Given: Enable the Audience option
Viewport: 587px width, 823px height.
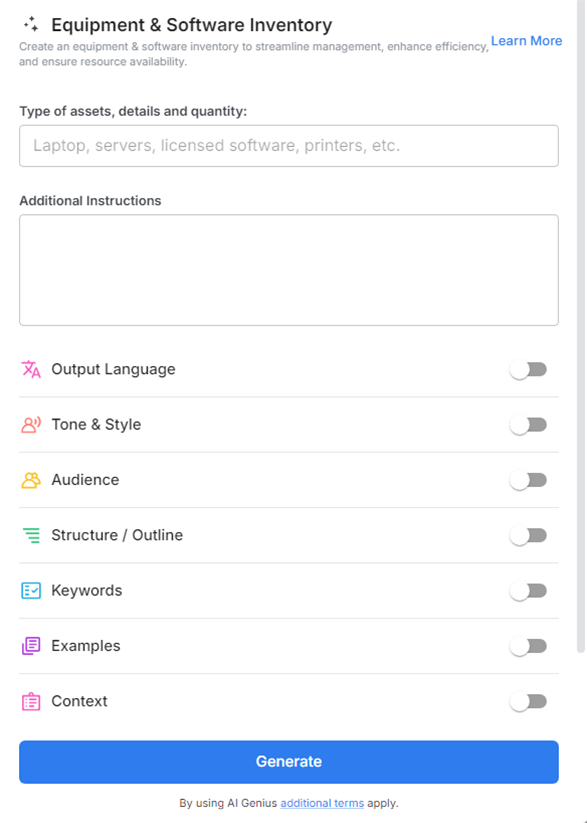Looking at the screenshot, I should click(x=529, y=480).
